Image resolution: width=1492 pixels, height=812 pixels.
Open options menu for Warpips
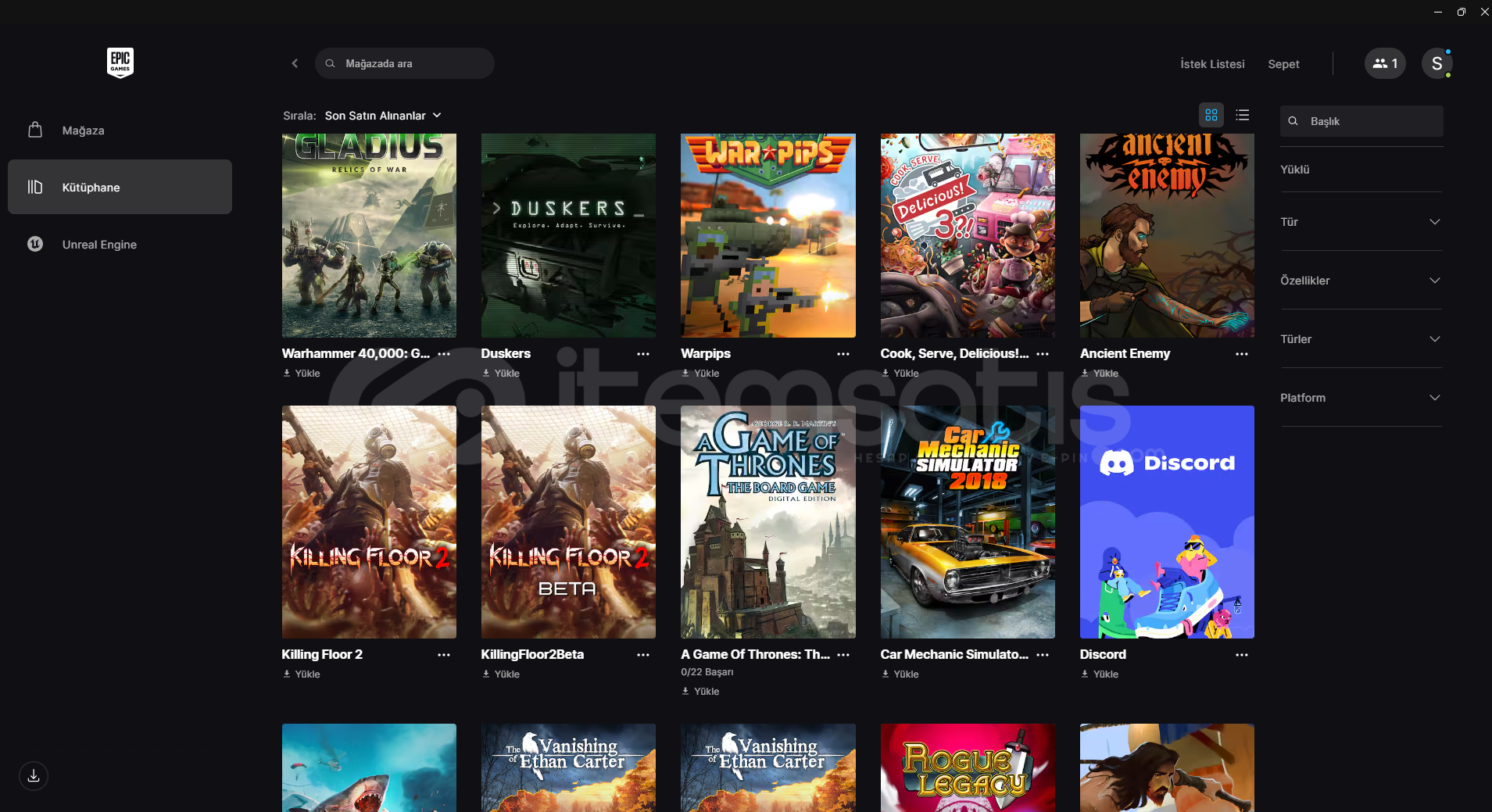(843, 354)
